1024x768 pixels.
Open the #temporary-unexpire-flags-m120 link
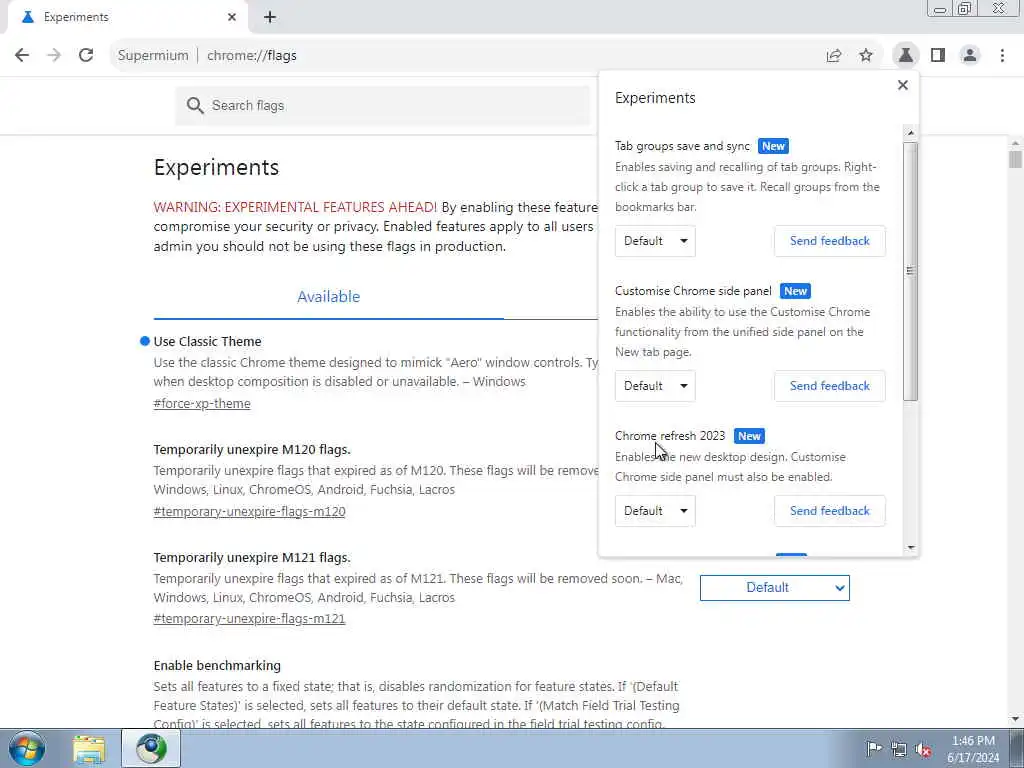249,511
